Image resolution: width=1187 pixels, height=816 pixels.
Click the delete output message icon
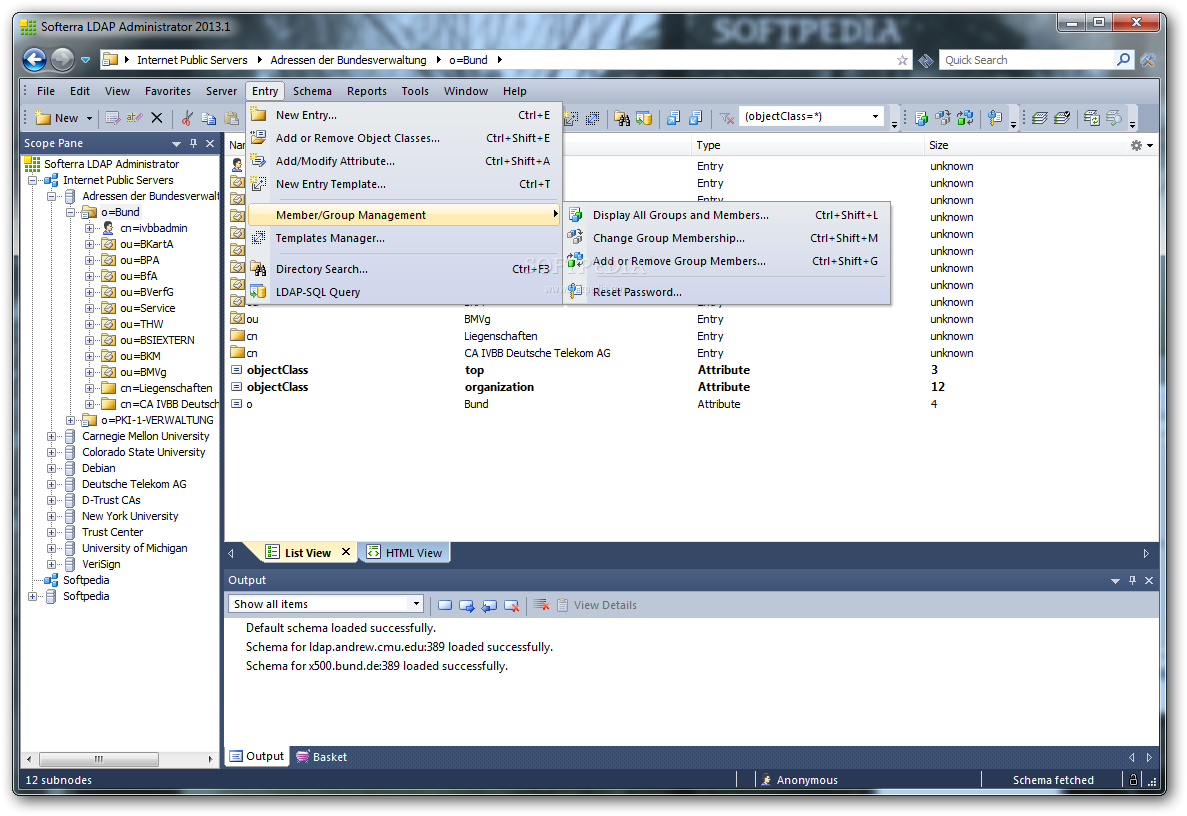click(x=512, y=605)
